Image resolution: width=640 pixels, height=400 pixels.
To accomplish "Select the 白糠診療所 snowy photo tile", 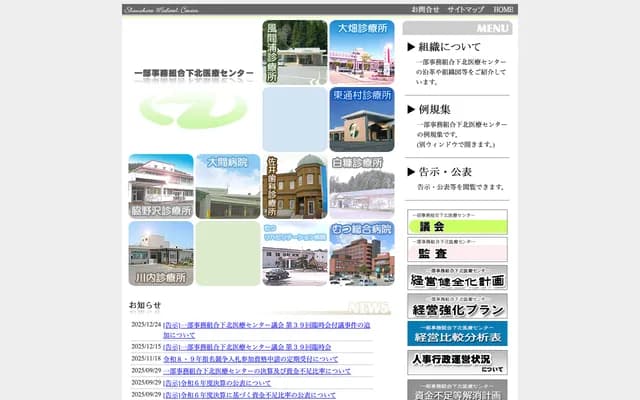I will pyautogui.click(x=361, y=186).
